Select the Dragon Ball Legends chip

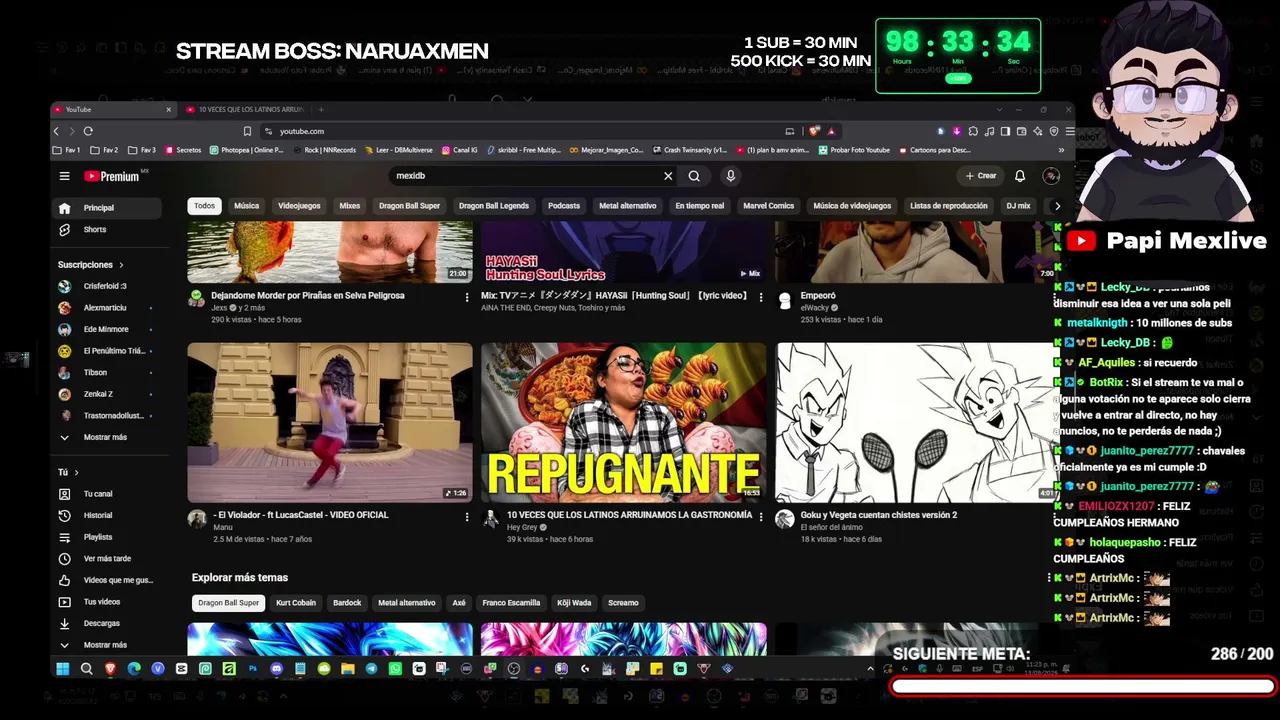pyautogui.click(x=494, y=206)
